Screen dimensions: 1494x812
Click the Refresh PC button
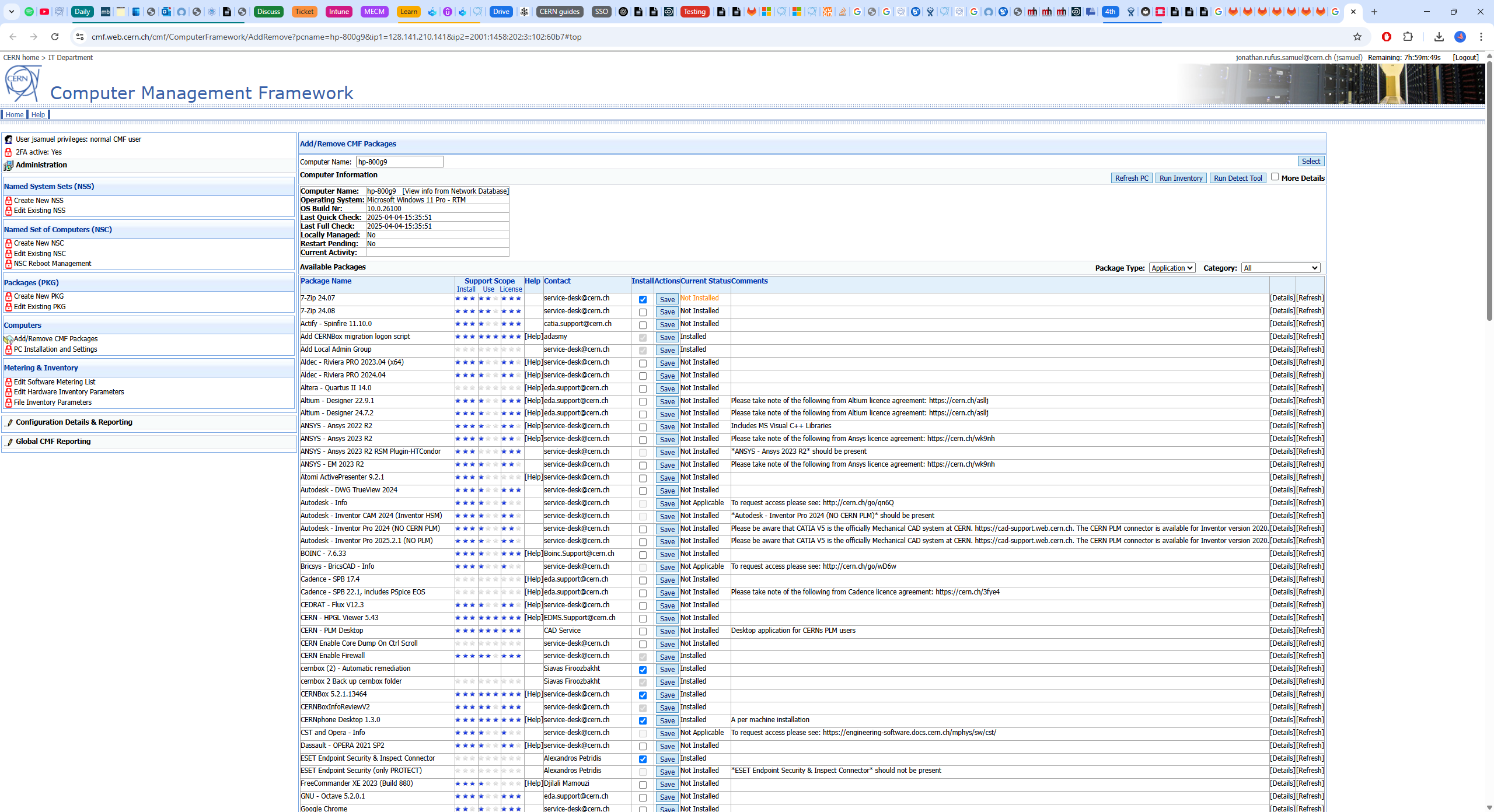1131,178
